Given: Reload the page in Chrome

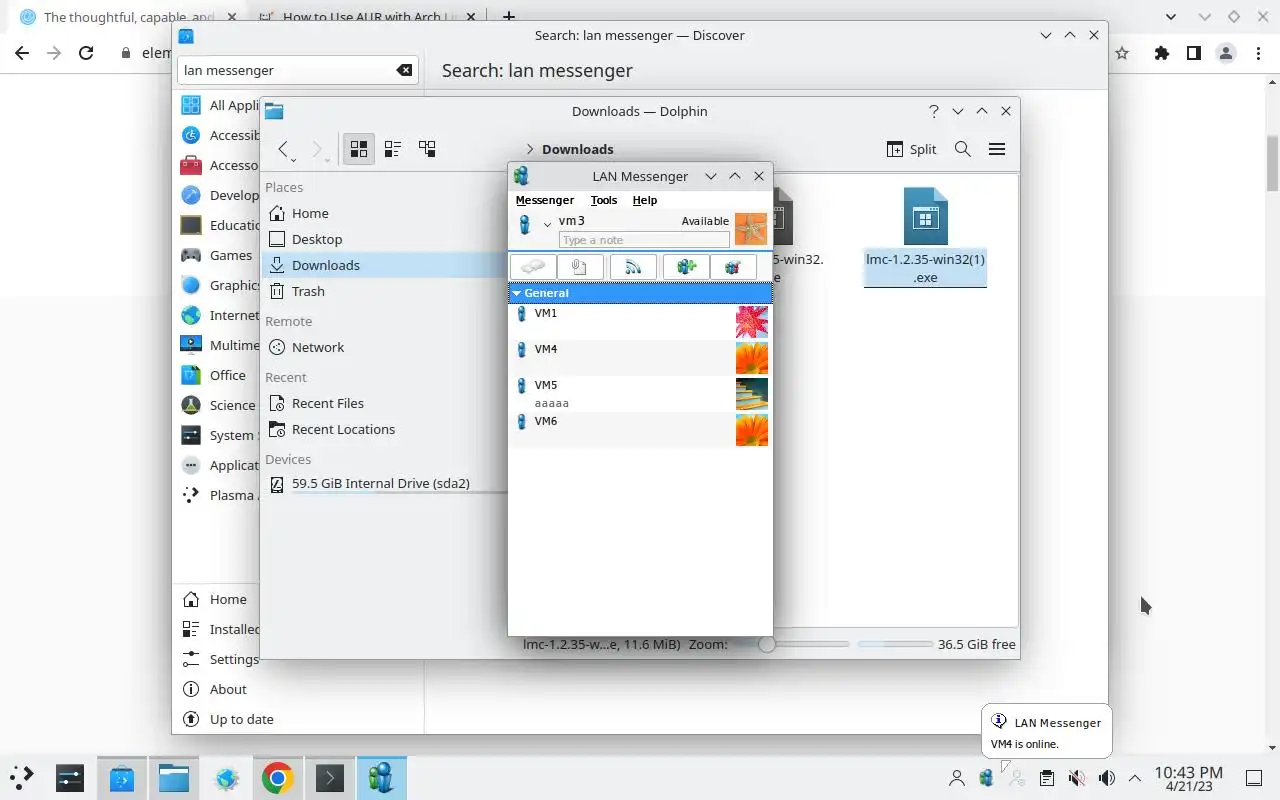Looking at the screenshot, I should [x=86, y=53].
